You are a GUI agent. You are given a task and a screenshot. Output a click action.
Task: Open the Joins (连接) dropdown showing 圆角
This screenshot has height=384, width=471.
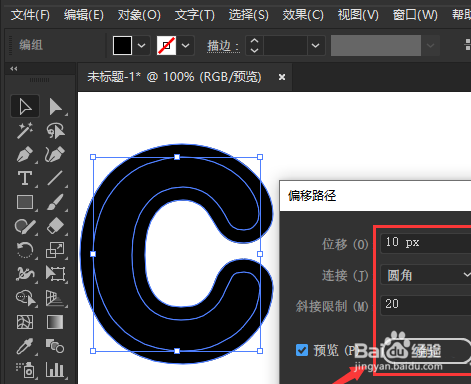tap(426, 275)
